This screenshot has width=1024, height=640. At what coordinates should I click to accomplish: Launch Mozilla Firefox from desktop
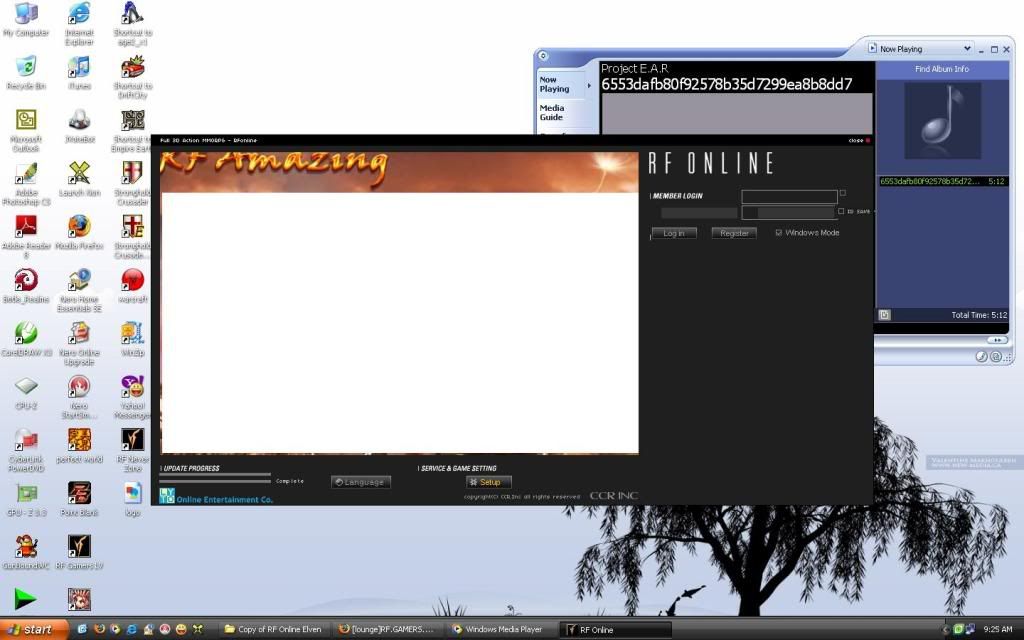[79, 232]
